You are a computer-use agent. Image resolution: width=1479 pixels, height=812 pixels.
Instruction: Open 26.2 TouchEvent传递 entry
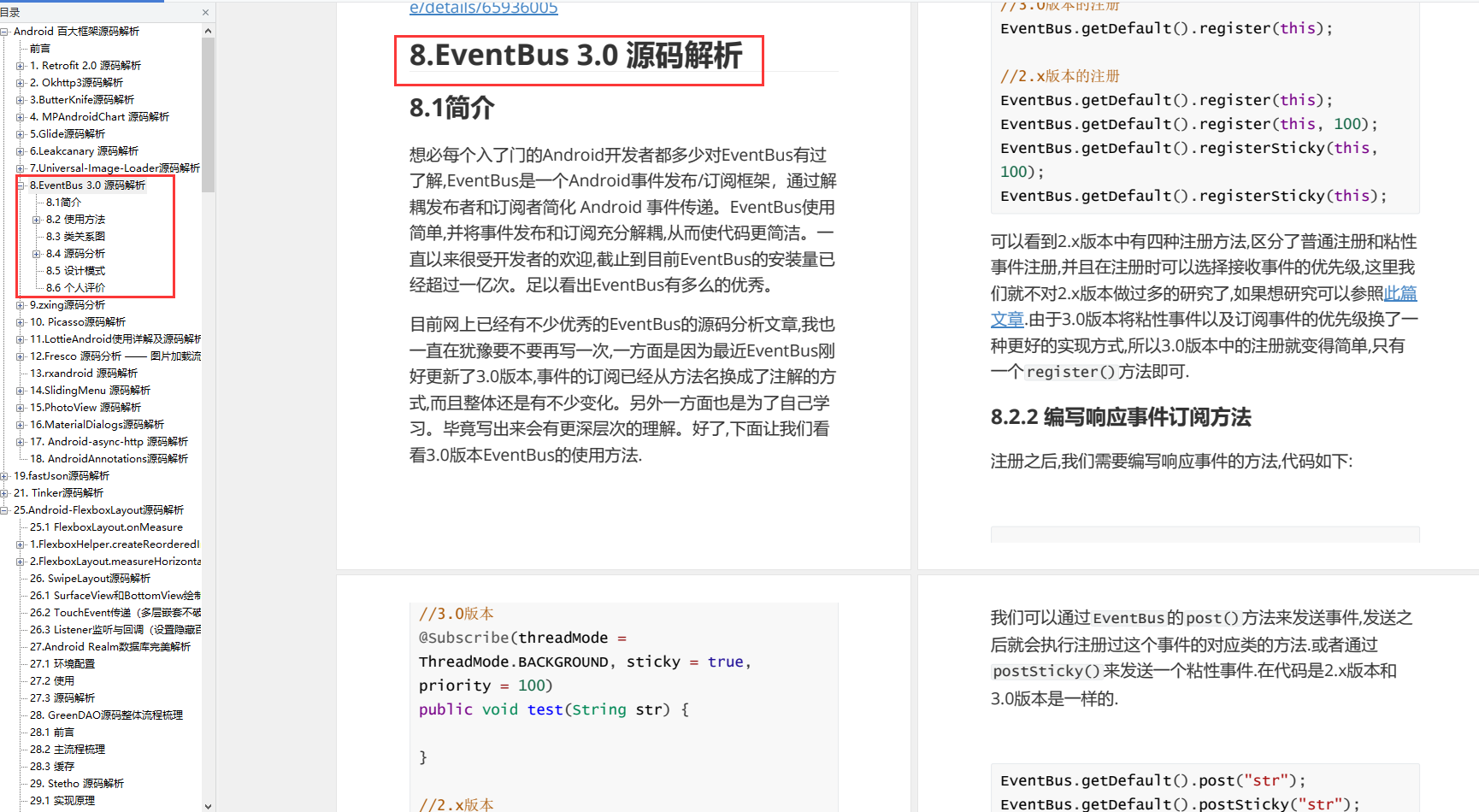115,613
